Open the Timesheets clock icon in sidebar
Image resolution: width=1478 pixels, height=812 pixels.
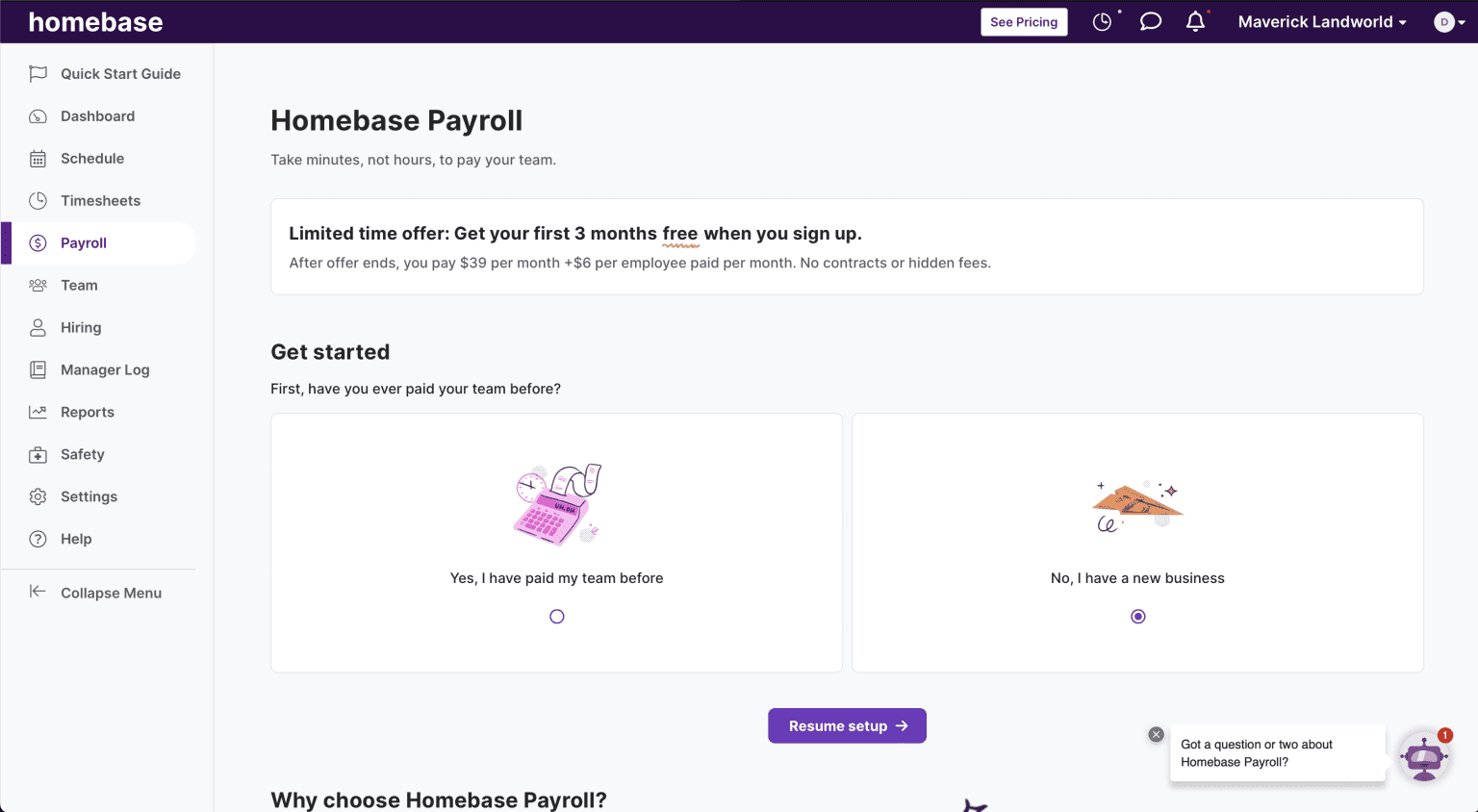click(x=38, y=200)
